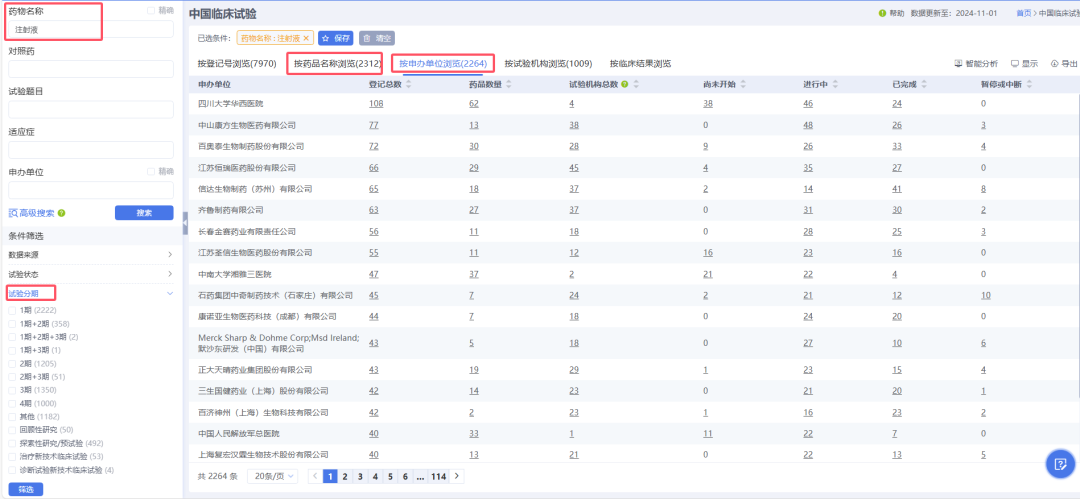Image resolution: width=1080 pixels, height=499 pixels.
Task: Expand the 试验状态 filter section
Action: pos(169,274)
